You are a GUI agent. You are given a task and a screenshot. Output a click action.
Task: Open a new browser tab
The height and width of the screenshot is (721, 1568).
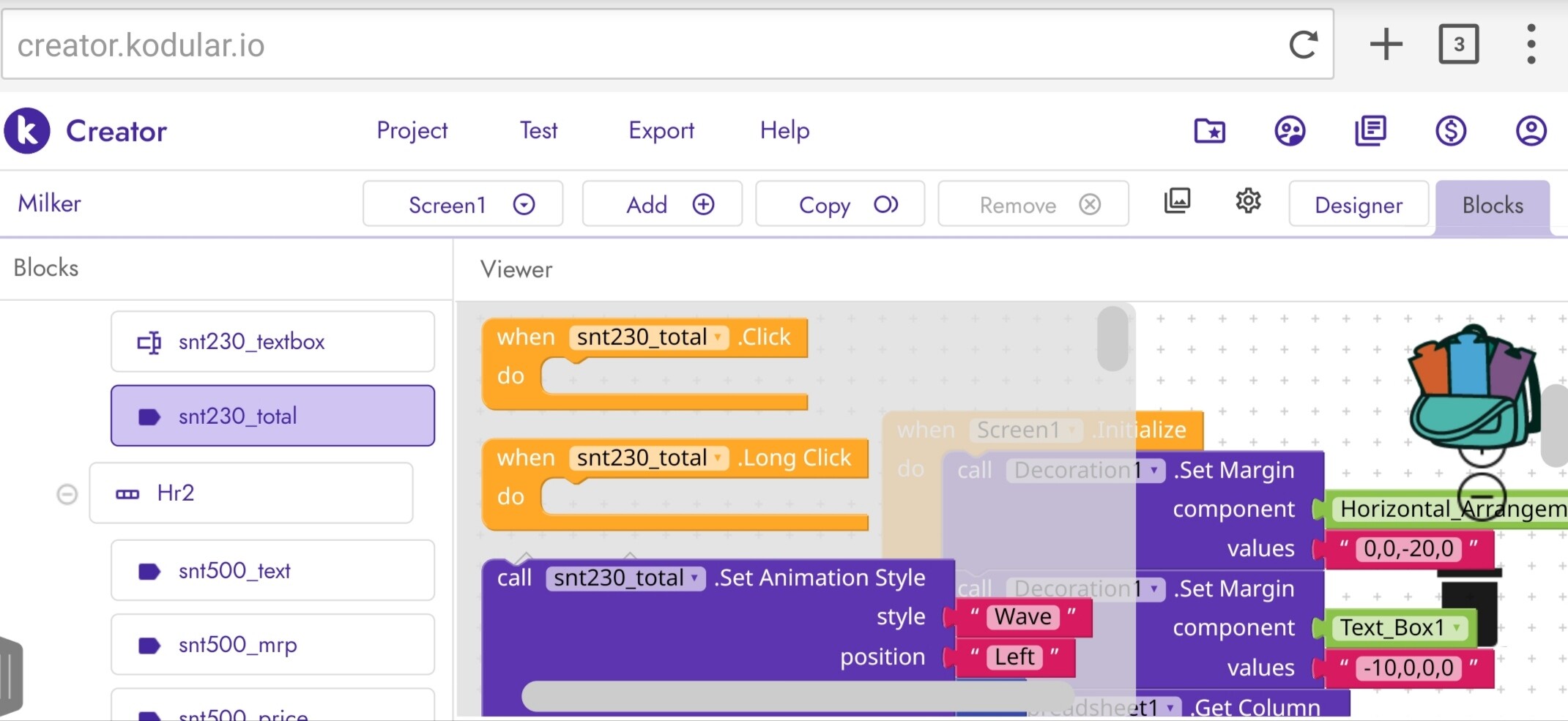pos(1386,45)
